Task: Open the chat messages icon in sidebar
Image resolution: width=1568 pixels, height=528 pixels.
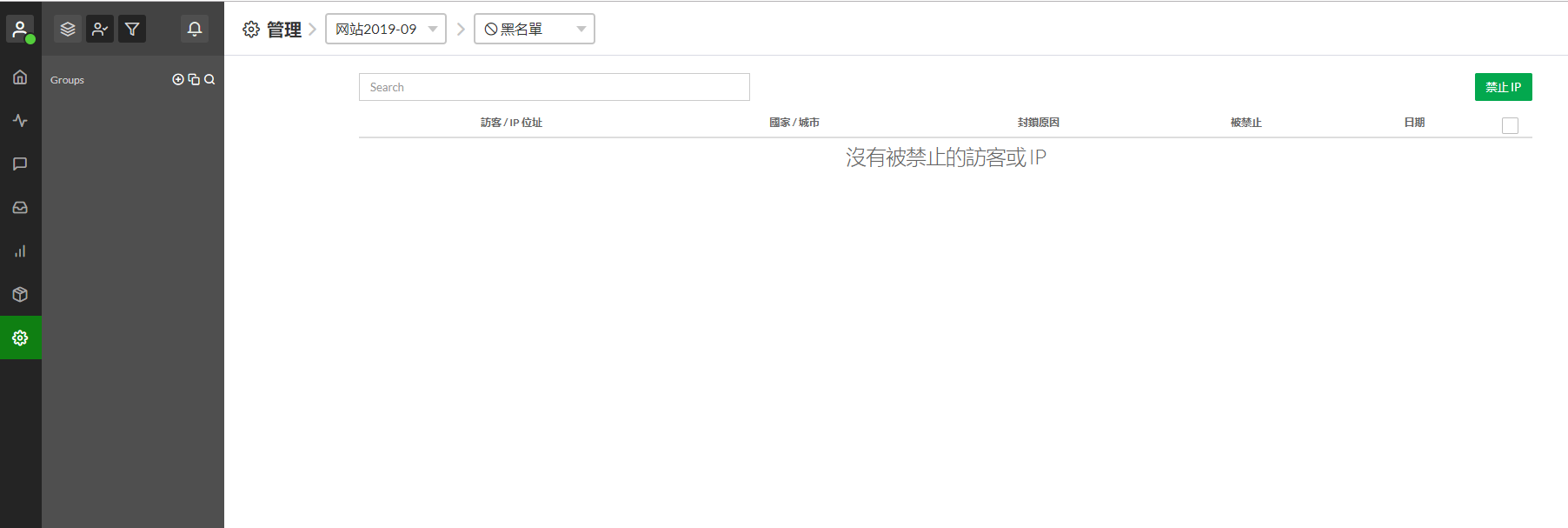Action: 20,164
